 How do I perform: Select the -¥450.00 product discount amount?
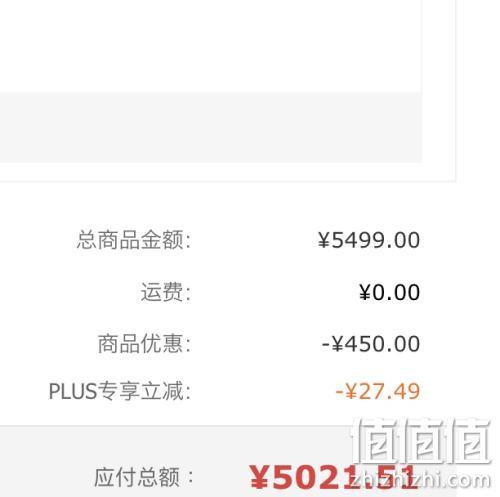(x=371, y=344)
